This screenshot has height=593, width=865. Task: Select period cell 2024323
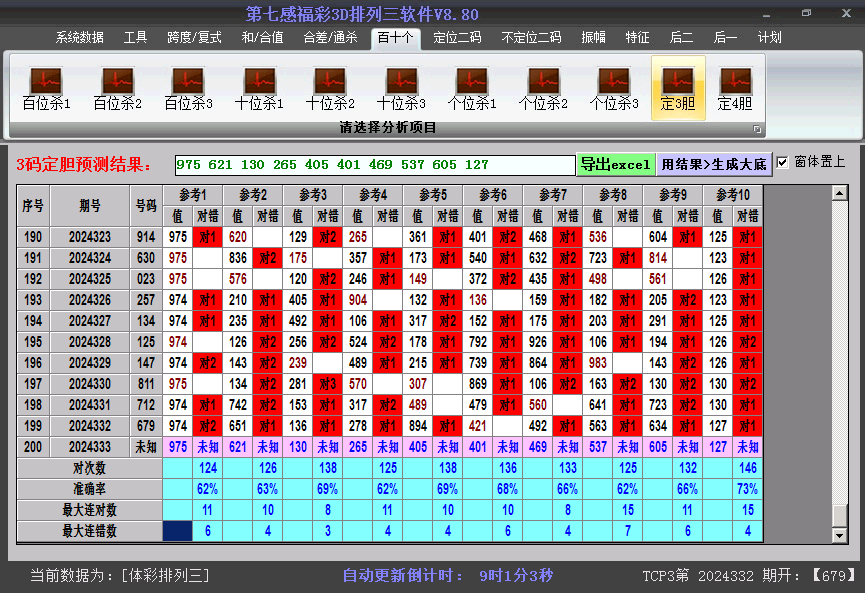coord(90,237)
